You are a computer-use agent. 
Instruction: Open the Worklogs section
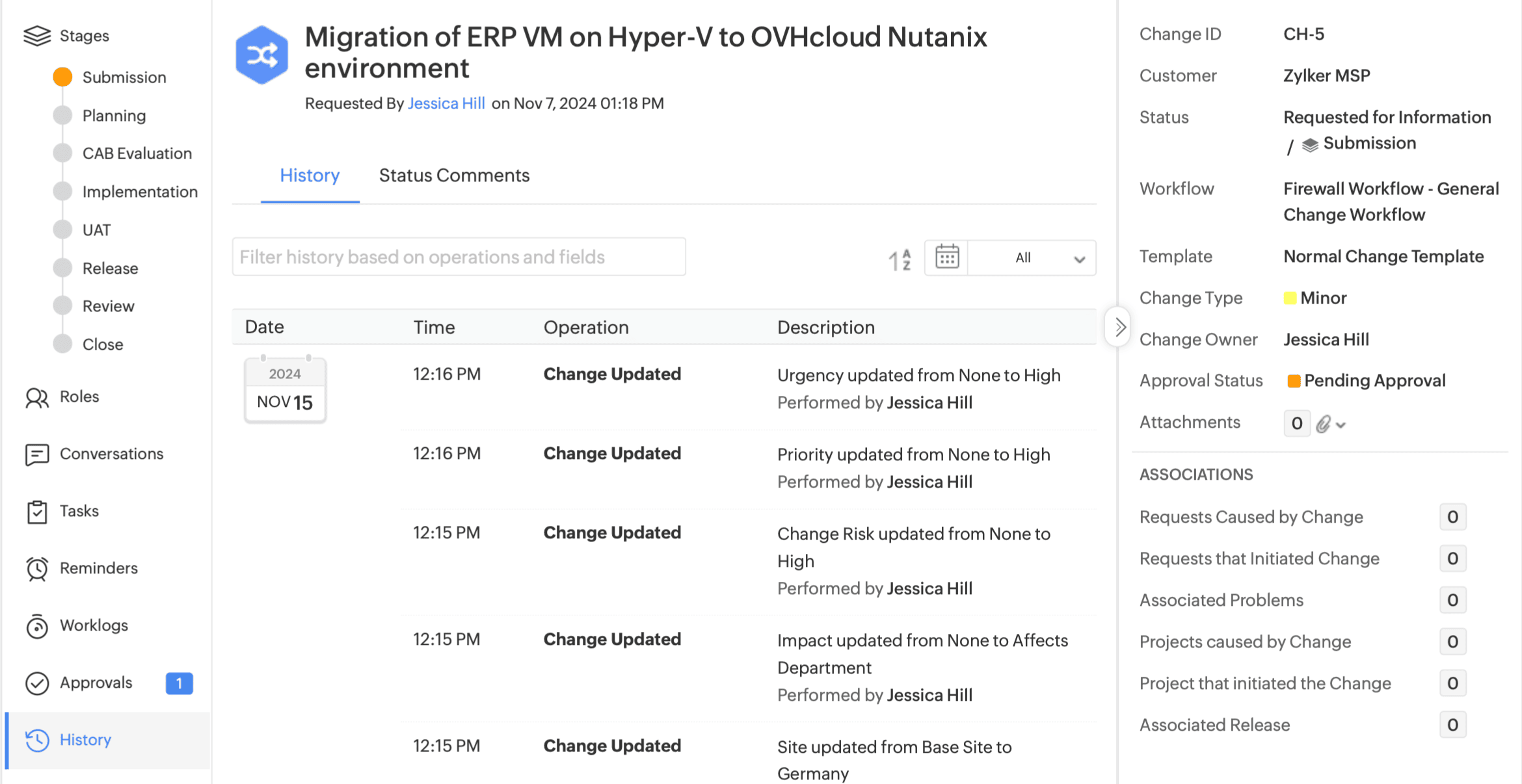tap(93, 625)
